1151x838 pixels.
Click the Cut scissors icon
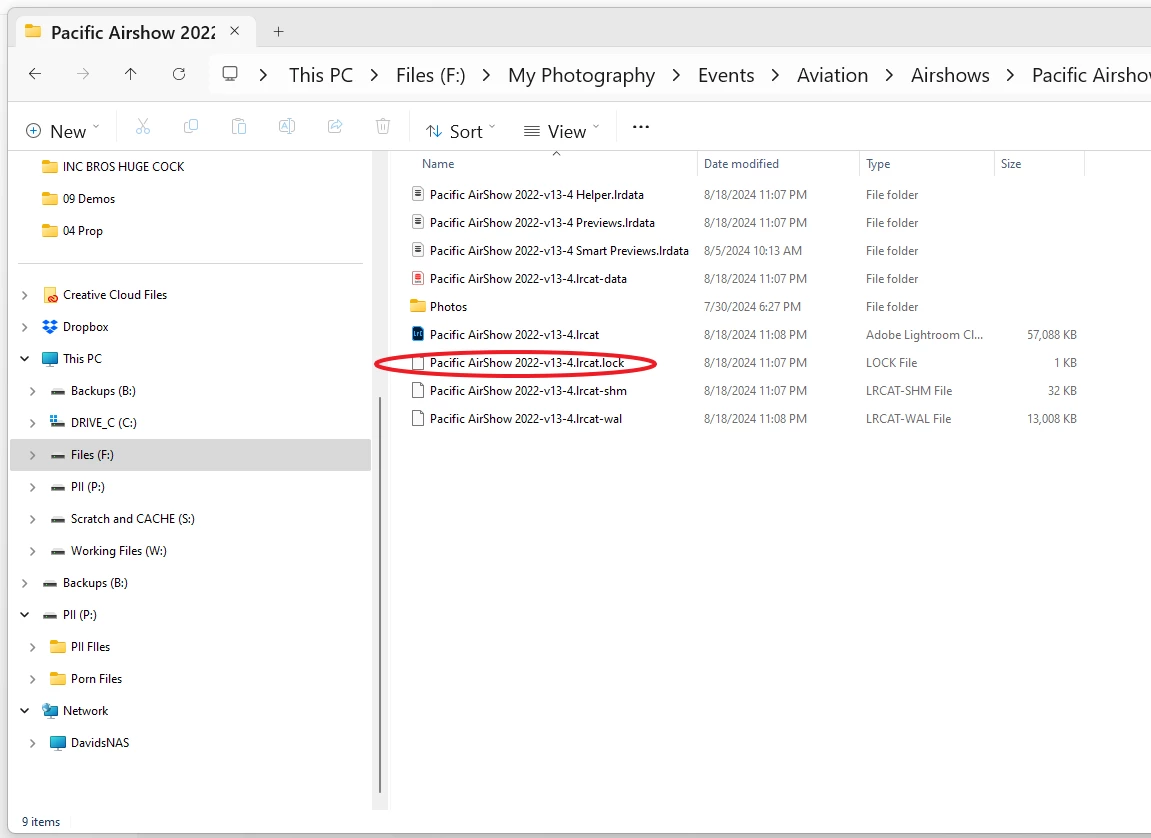[x=142, y=126]
